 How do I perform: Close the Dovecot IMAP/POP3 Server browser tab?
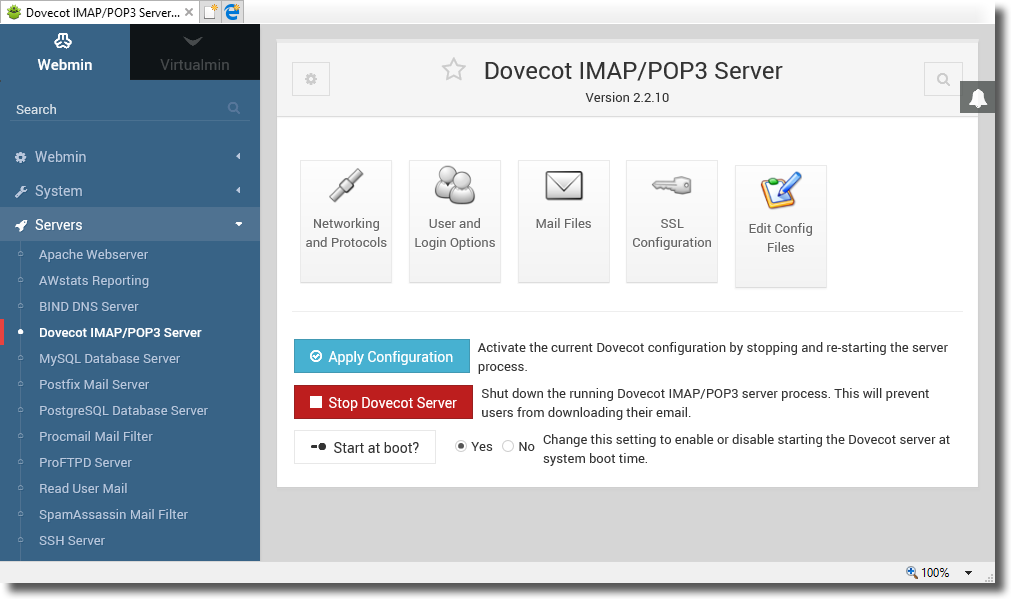[189, 12]
